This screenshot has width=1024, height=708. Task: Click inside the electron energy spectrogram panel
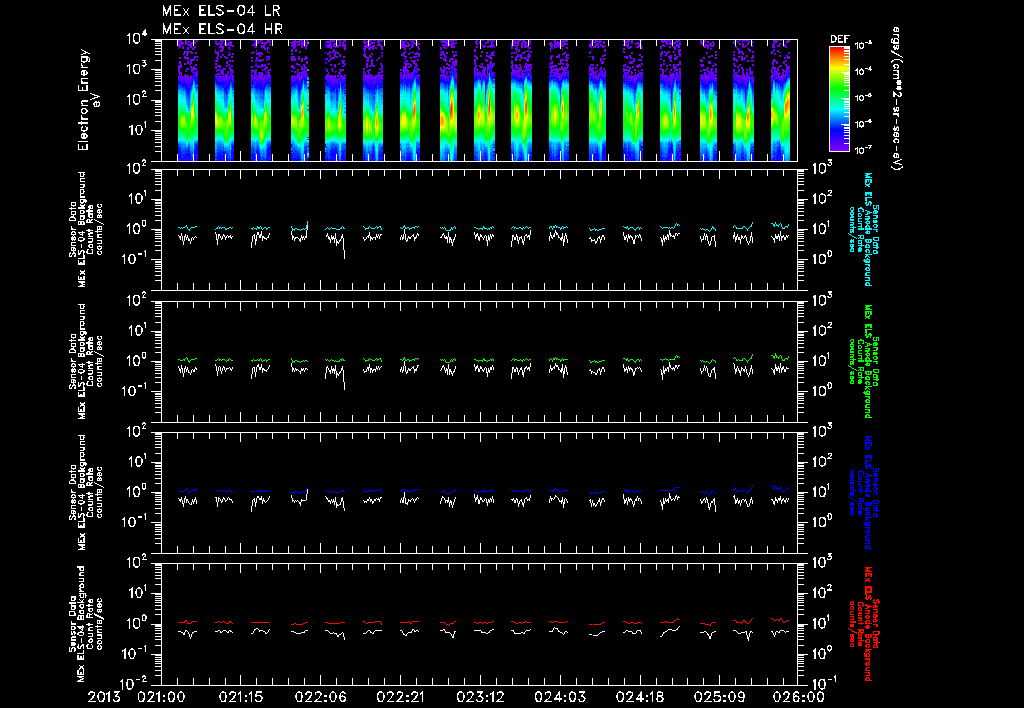coord(479,100)
